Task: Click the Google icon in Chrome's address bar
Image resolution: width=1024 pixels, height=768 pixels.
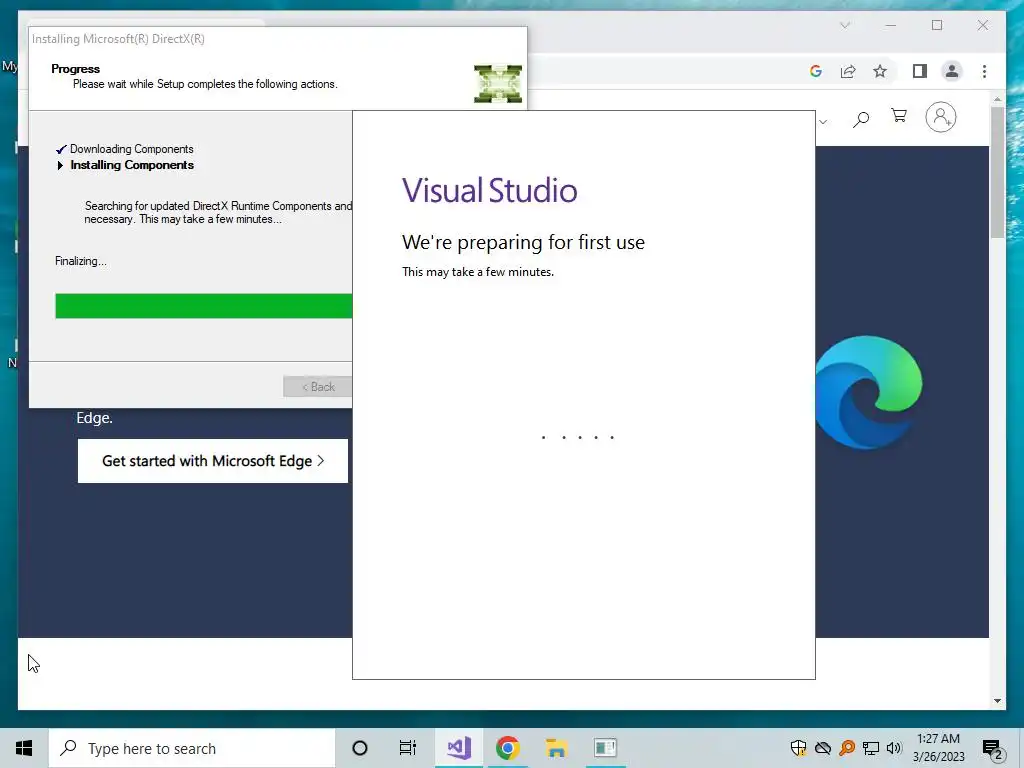Action: pos(816,71)
